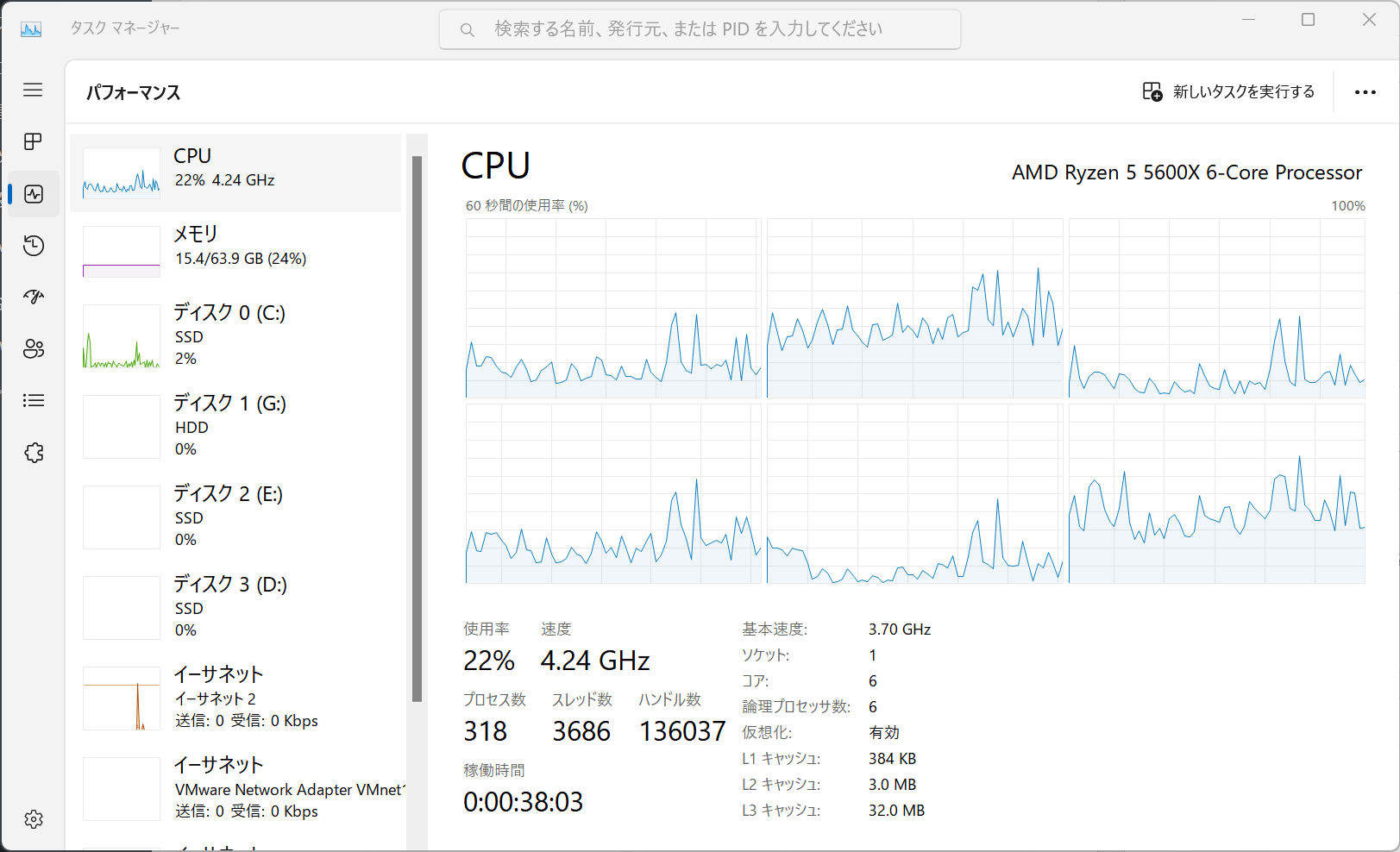Open the Services page icon

click(34, 453)
